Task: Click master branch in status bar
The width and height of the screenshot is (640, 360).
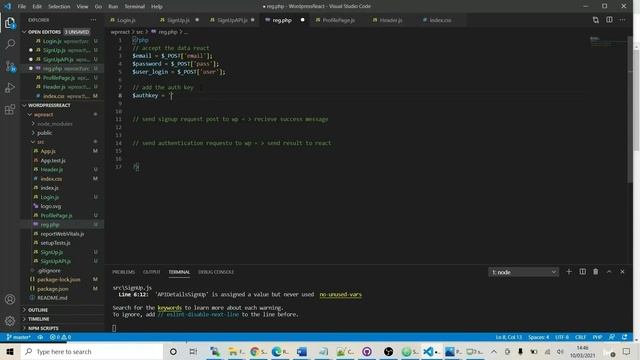Action: [x=19, y=337]
